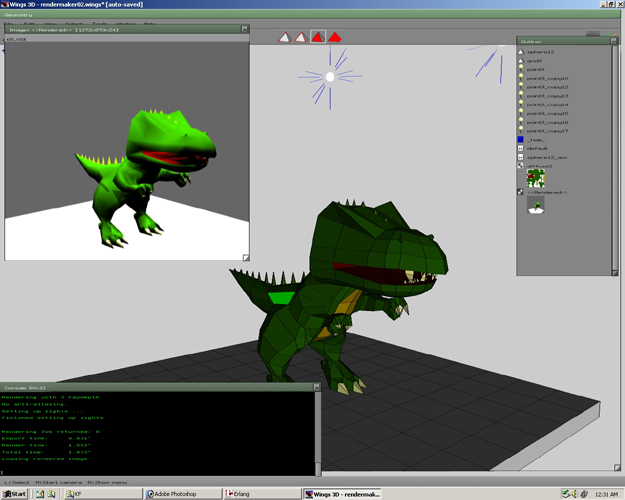Click the dinosaur head in the Geometry viewport

click(379, 249)
